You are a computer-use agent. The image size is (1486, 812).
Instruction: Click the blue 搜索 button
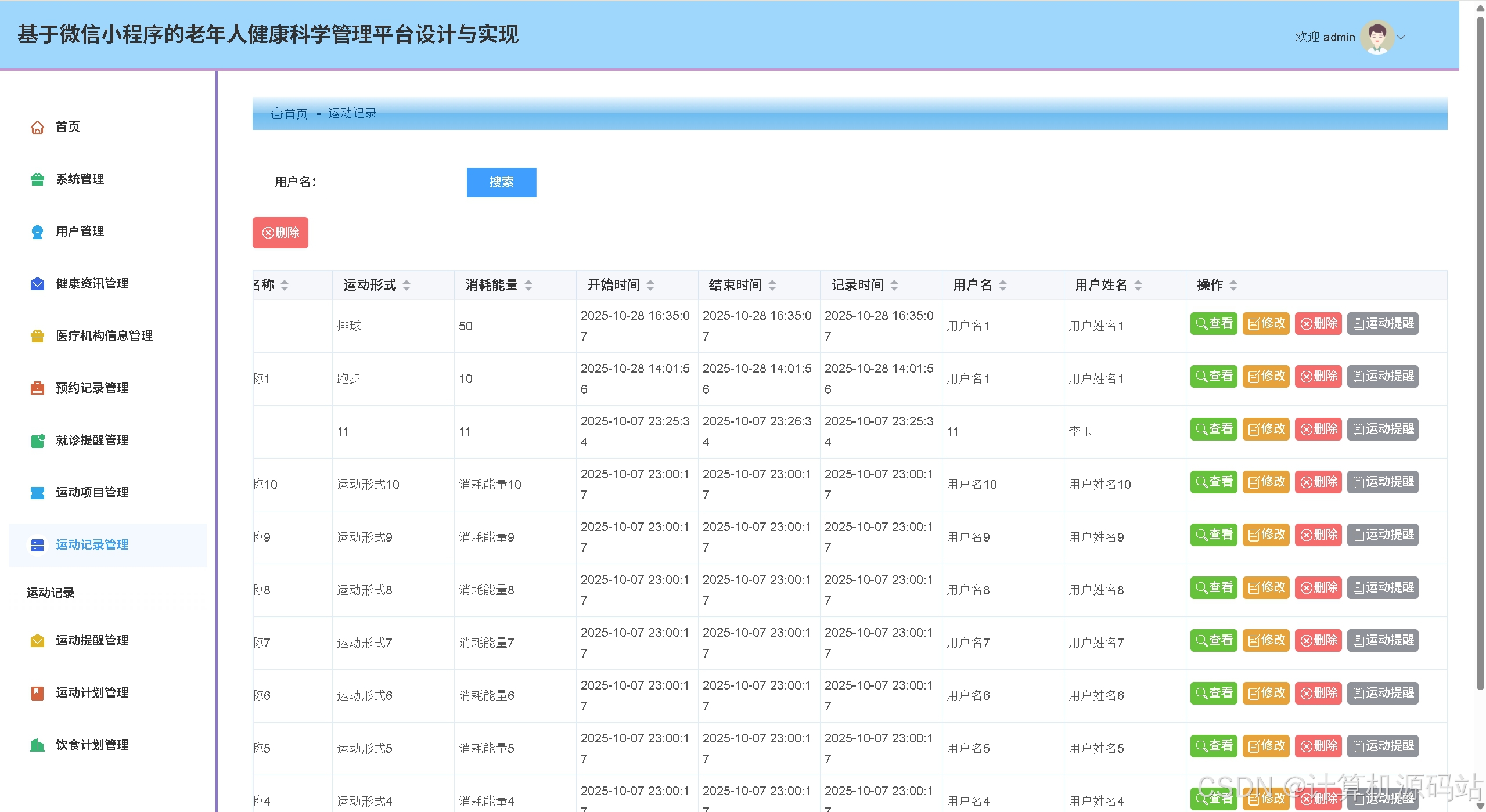click(501, 182)
